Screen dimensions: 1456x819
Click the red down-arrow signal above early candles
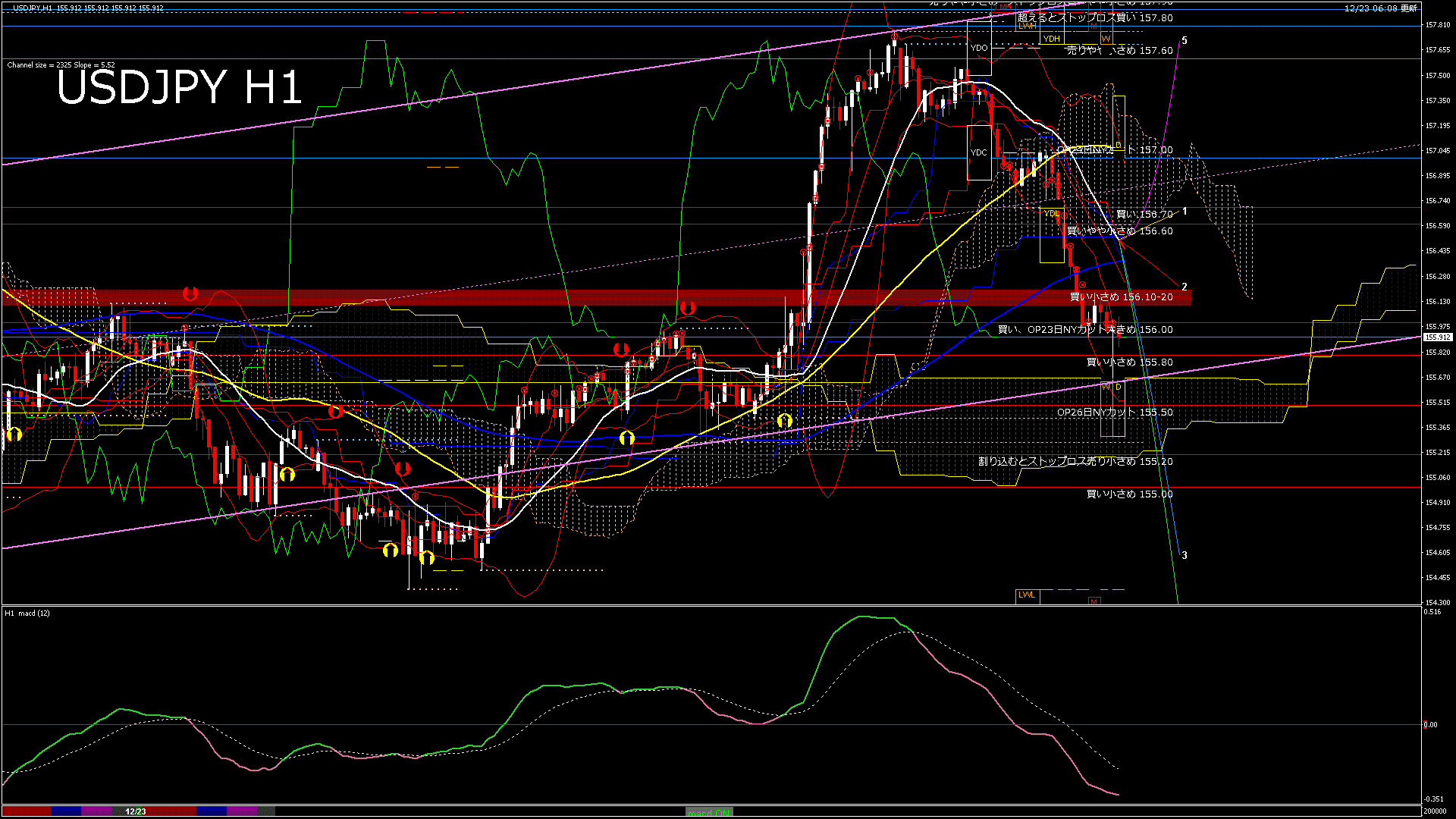(x=190, y=293)
